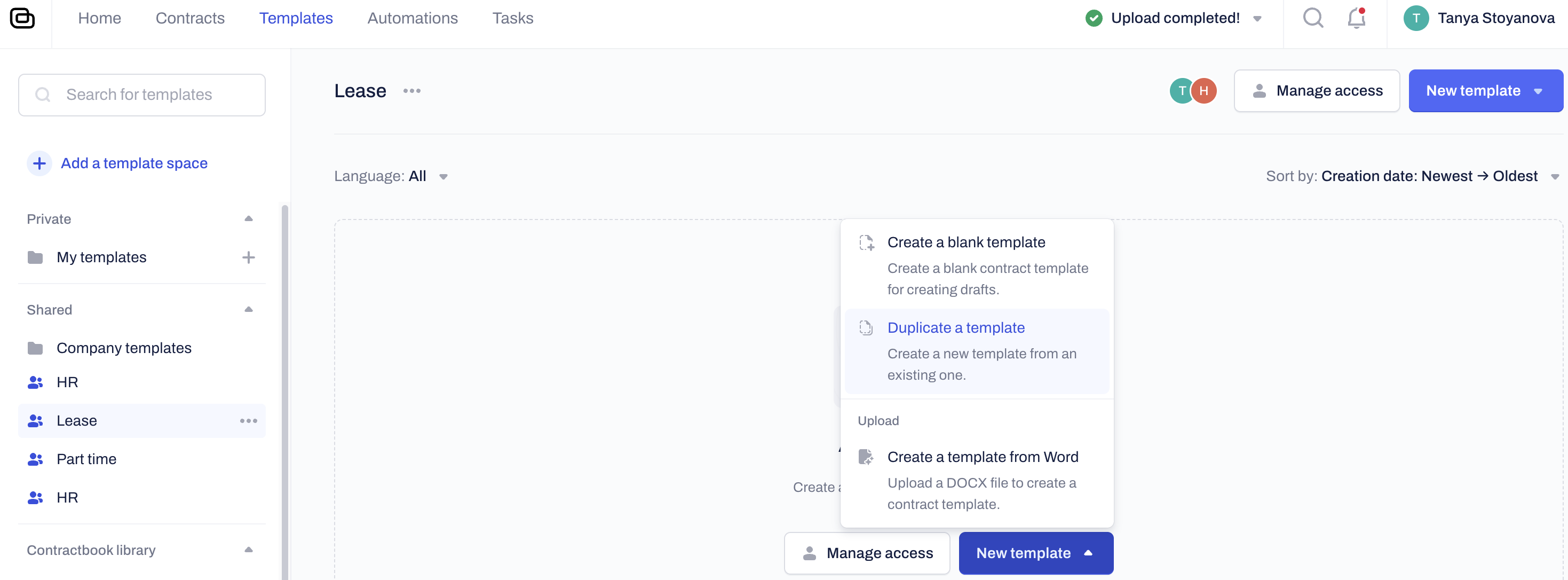Focus the Search for templates field
Viewport: 1568px width, 580px height.
pos(142,95)
